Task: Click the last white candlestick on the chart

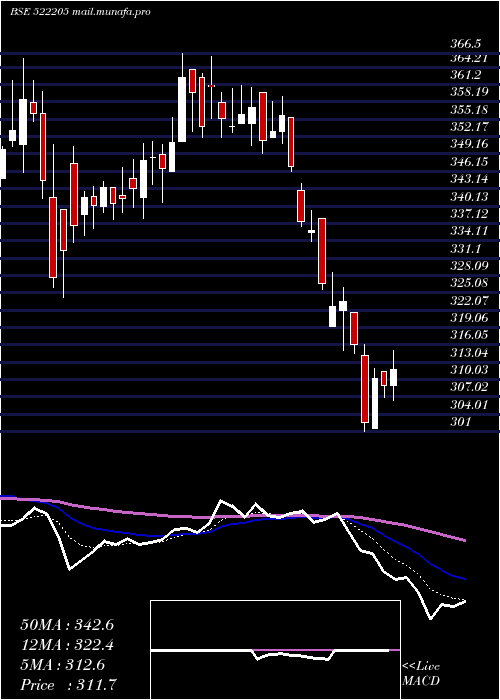Action: coord(393,377)
